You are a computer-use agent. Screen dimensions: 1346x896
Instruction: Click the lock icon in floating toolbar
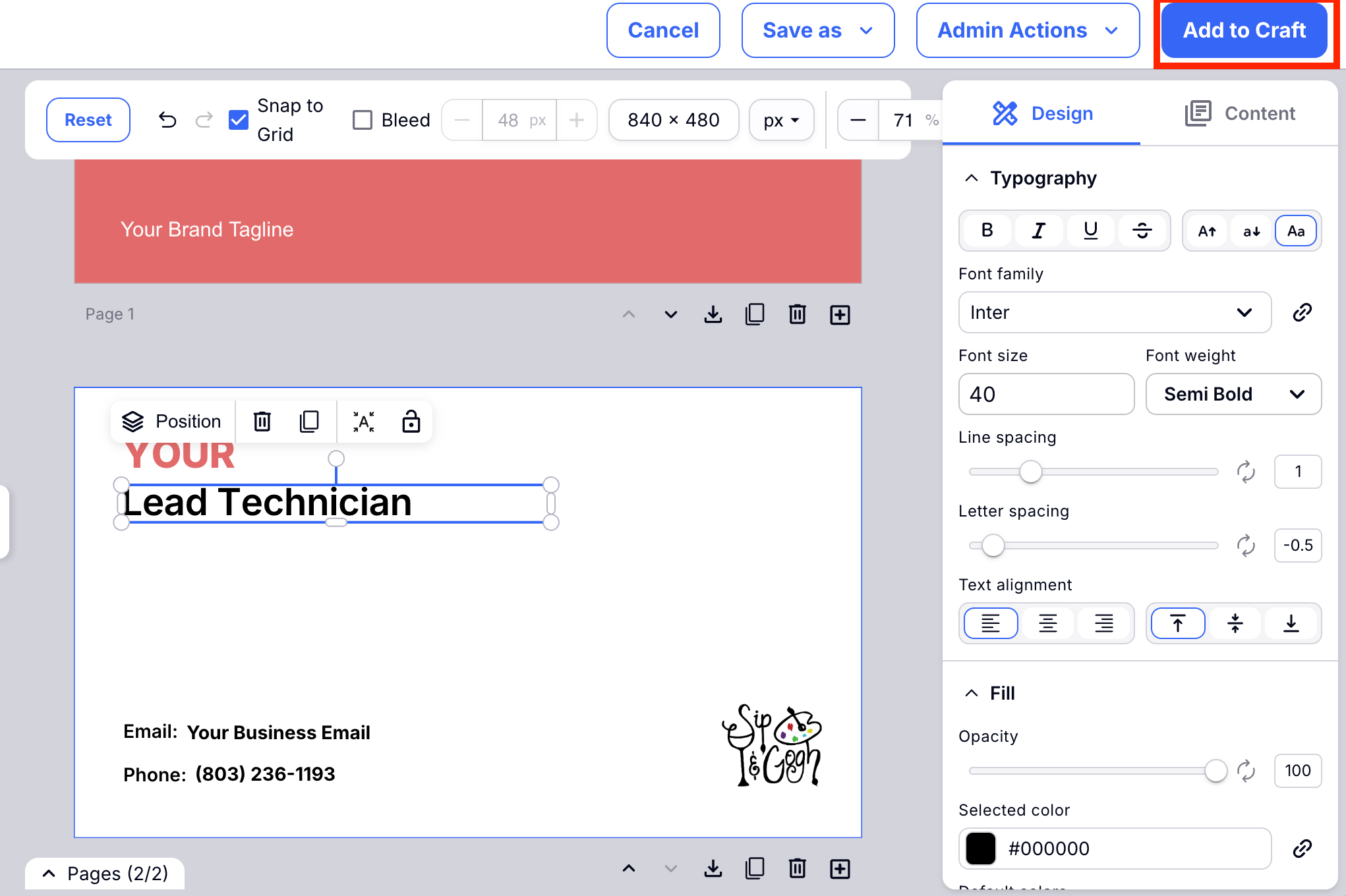pyautogui.click(x=411, y=422)
